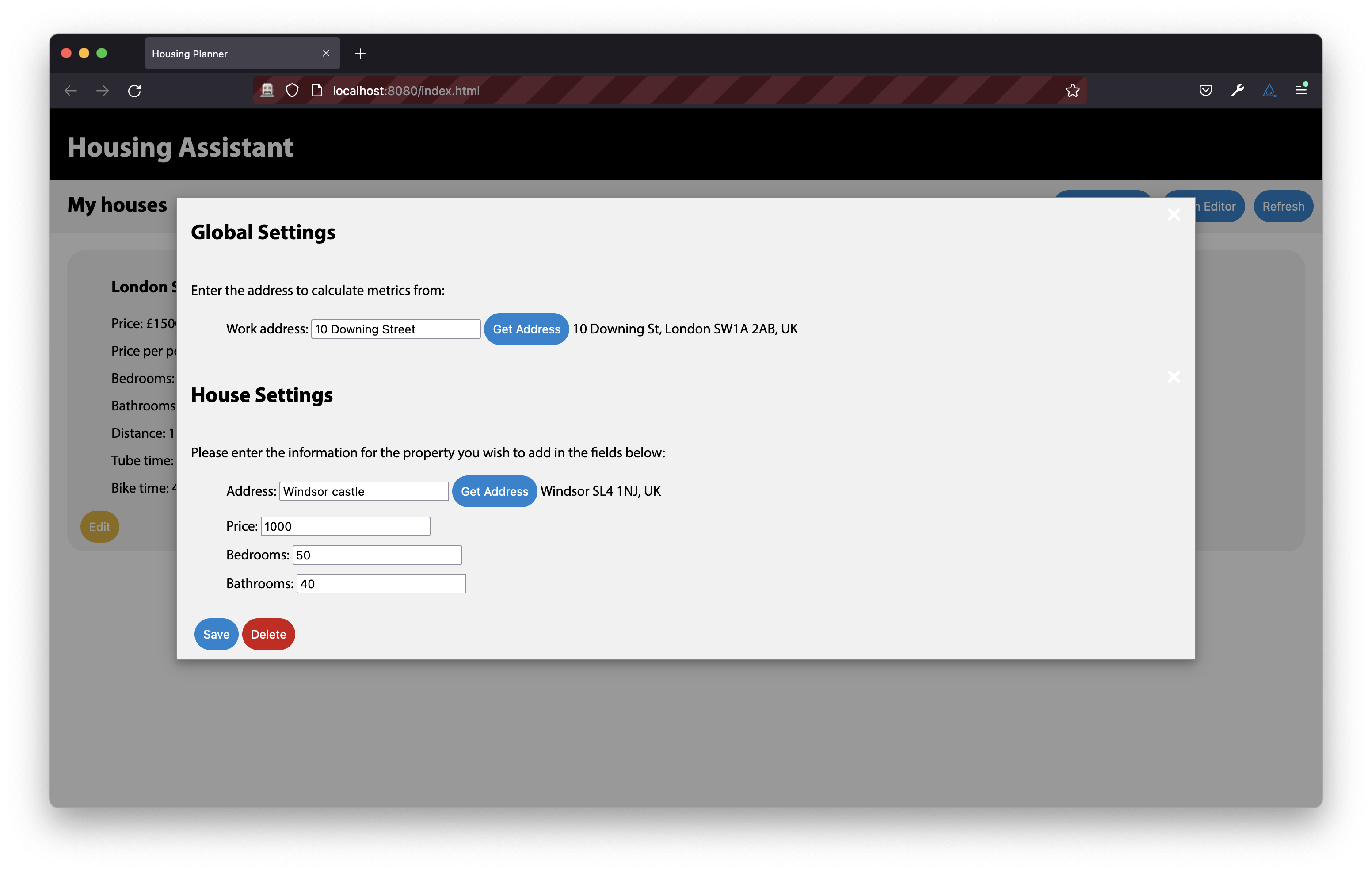Delete the house entry

(x=268, y=634)
